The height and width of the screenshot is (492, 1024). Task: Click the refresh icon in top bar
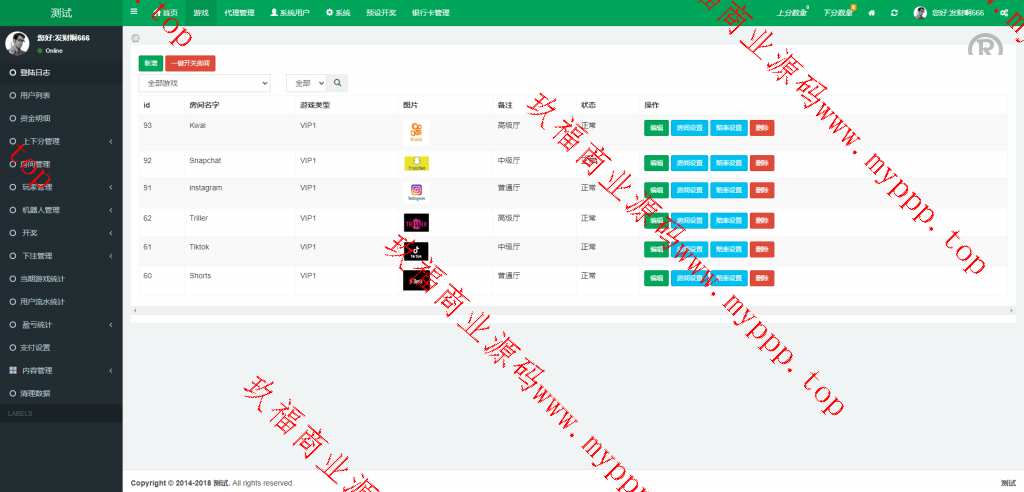click(x=894, y=13)
